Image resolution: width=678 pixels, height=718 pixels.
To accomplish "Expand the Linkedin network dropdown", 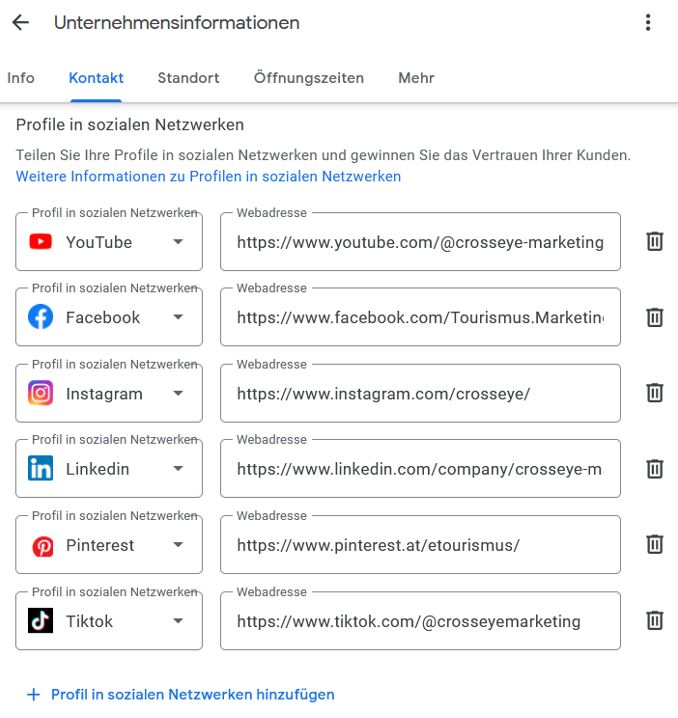I will (x=109, y=468).
